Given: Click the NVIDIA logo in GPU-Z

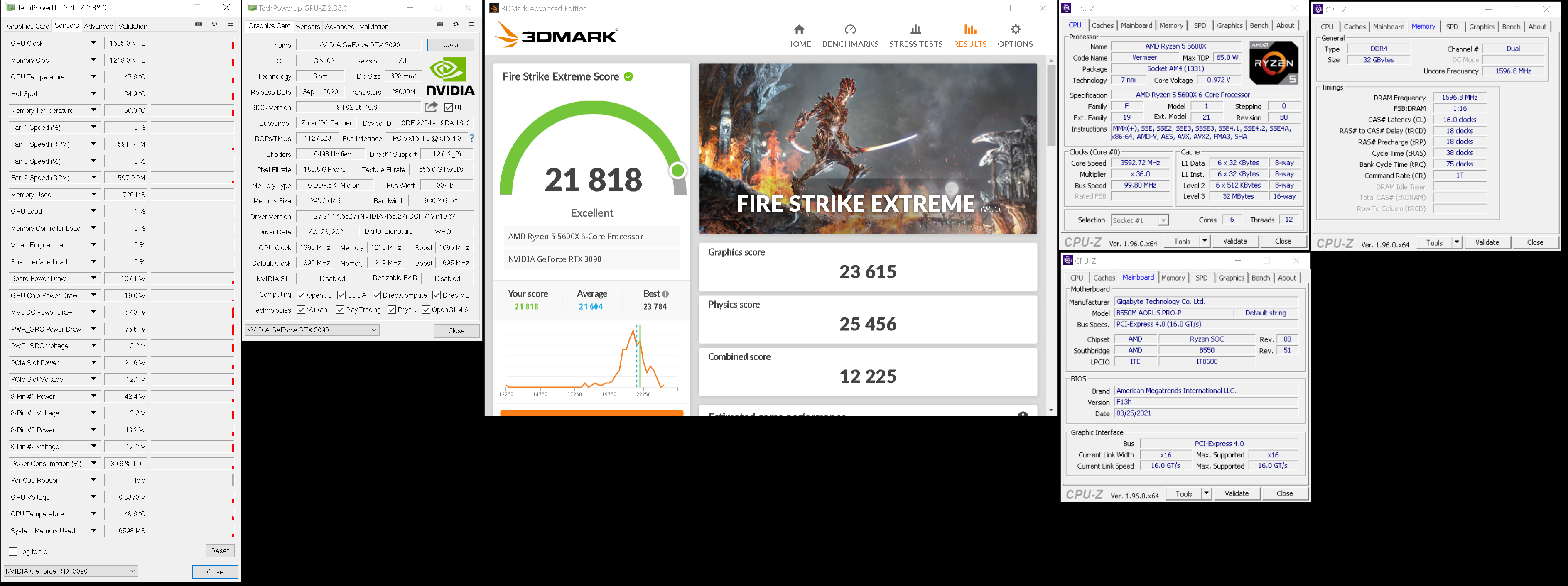Looking at the screenshot, I should point(450,77).
